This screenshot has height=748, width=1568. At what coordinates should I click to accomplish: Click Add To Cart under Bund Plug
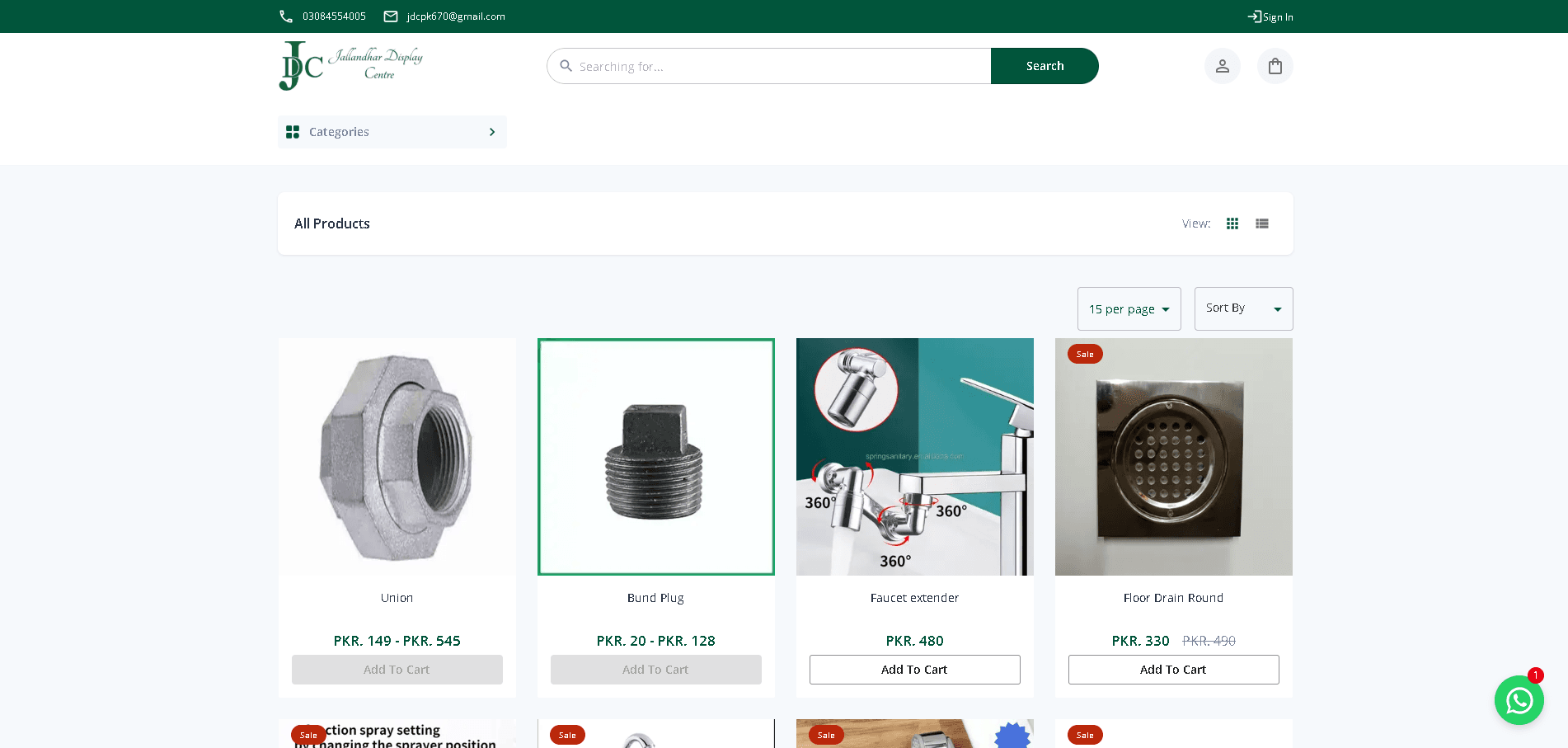656,670
